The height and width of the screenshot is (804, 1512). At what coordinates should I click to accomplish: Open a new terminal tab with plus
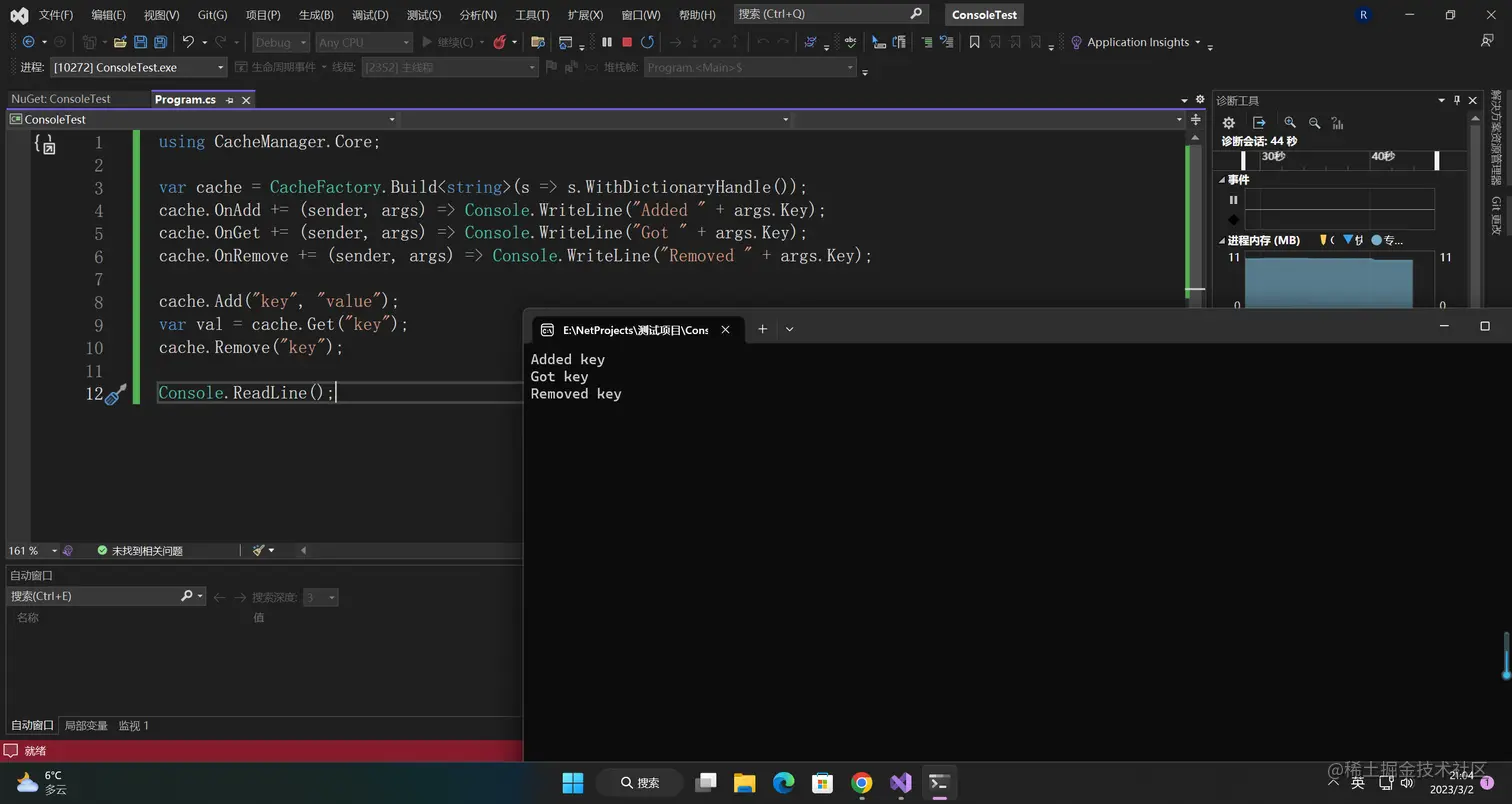762,329
